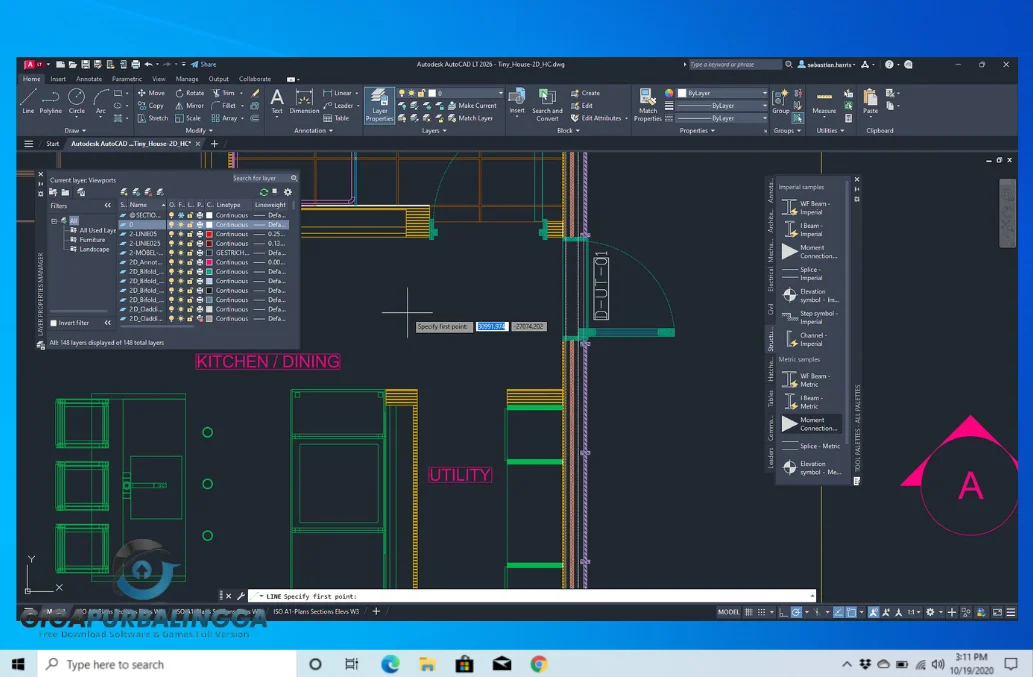Toggle lock for layer 2-LINIE025
The width and height of the screenshot is (1033, 677).
(190, 244)
